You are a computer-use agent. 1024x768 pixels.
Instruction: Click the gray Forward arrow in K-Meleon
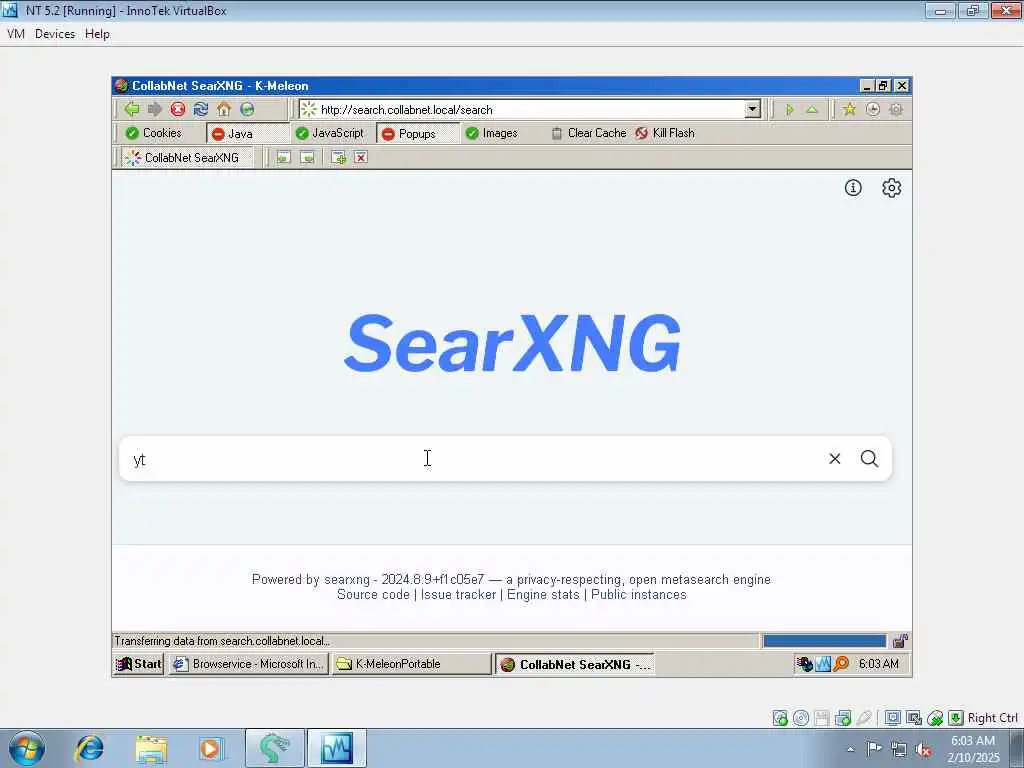coord(155,109)
